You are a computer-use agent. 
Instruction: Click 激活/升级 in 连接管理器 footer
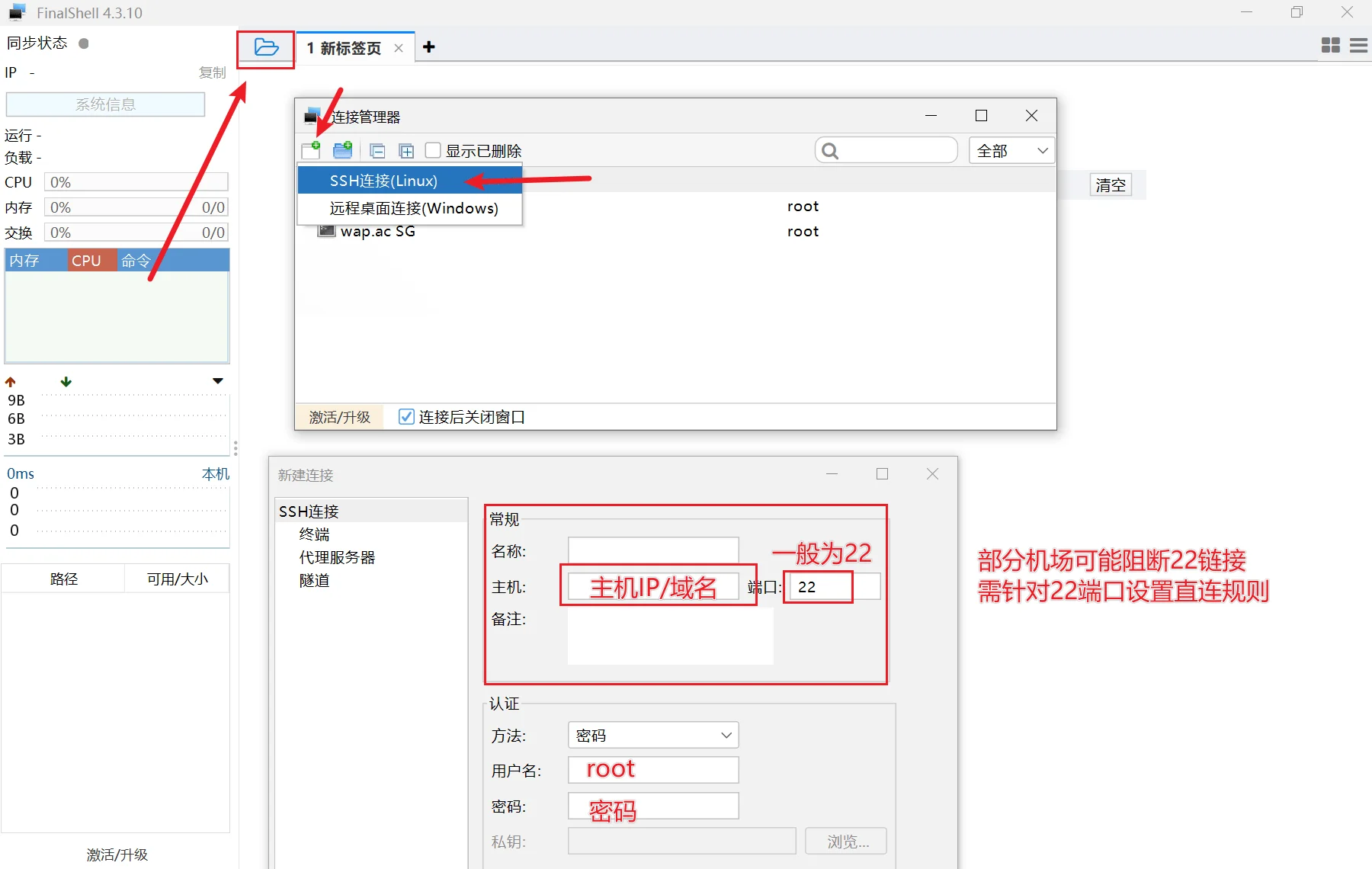pyautogui.click(x=339, y=417)
